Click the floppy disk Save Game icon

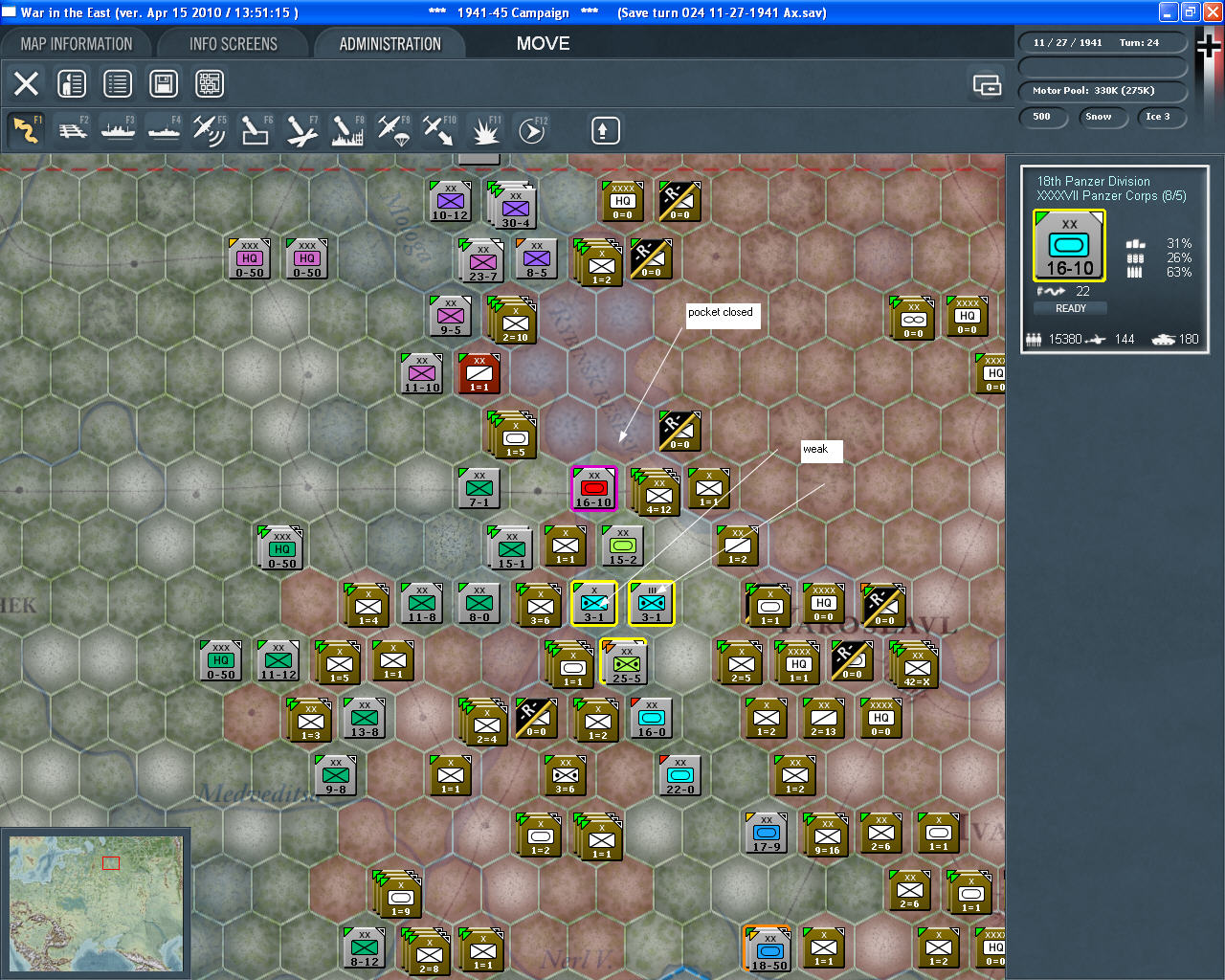pos(164,84)
